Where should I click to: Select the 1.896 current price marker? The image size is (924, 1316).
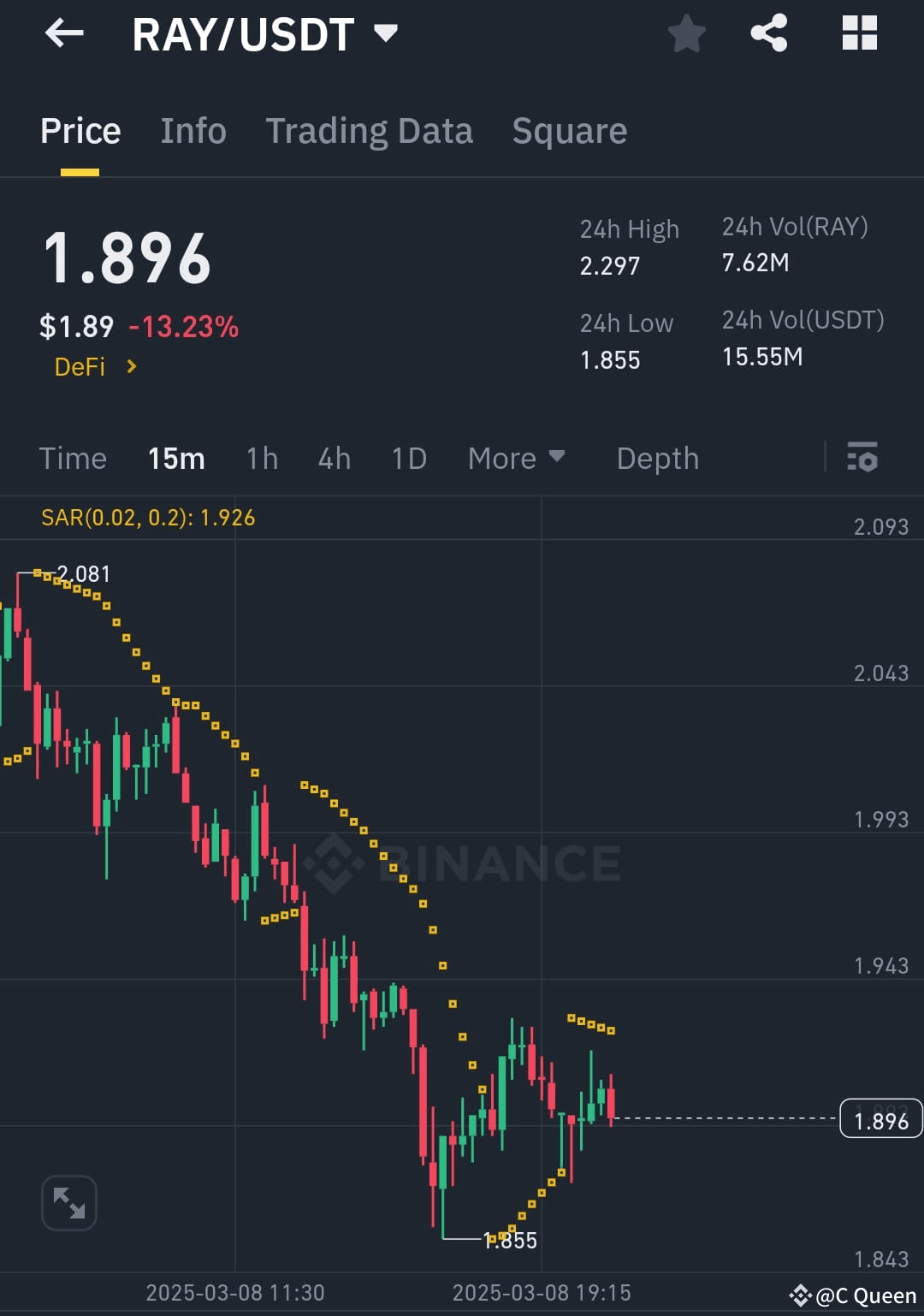881,1118
